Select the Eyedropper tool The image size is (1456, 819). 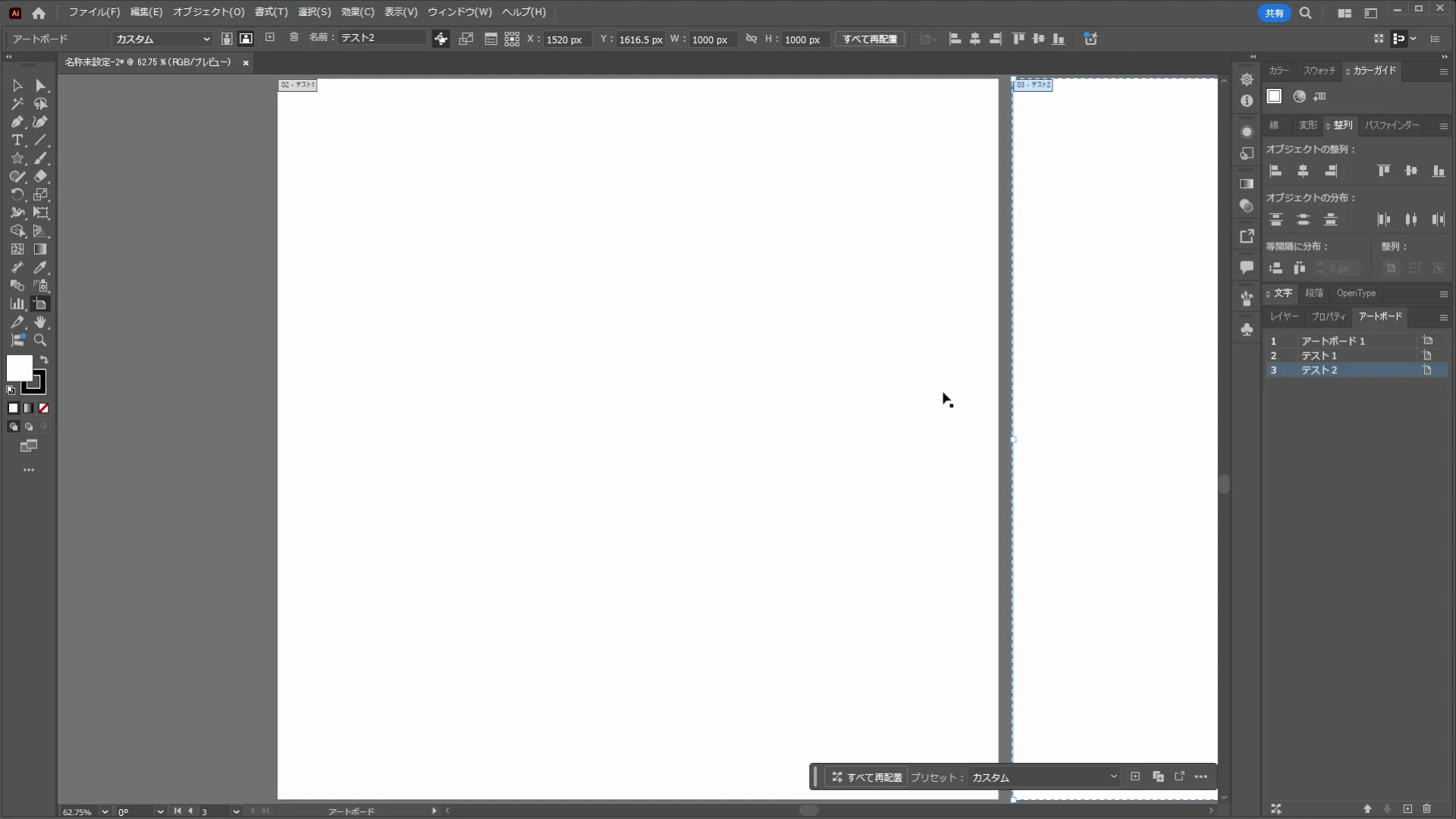(41, 268)
